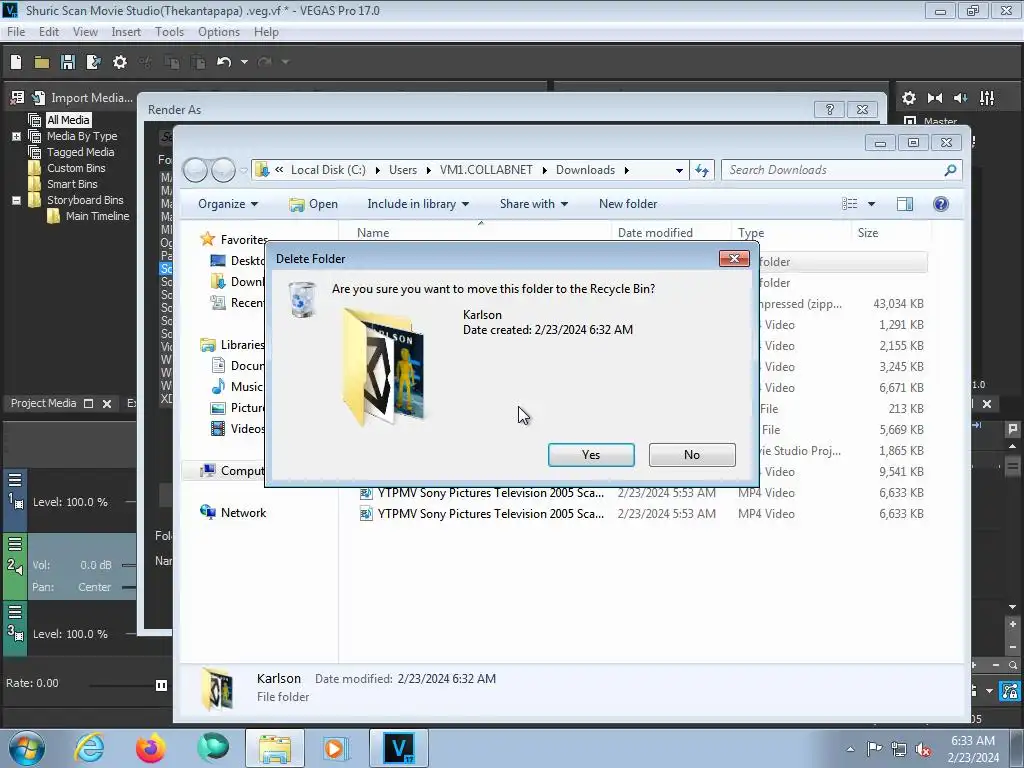Open the Tools menu

coord(169,31)
